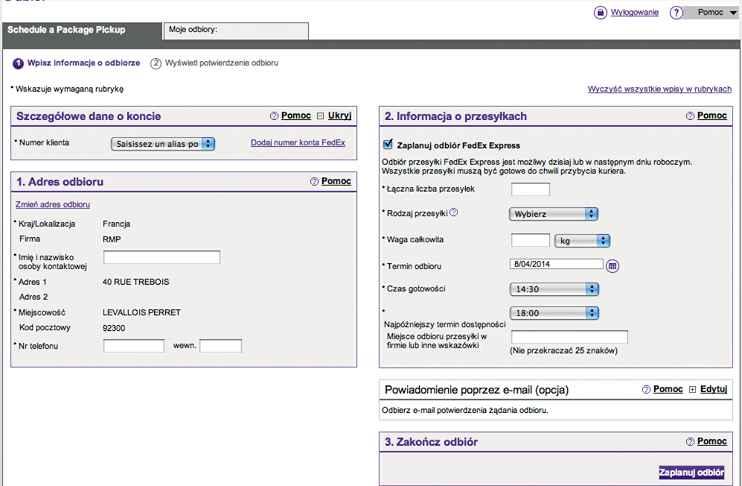Click Zmień adres odbioru link
742x486 pixels.
[x=53, y=204]
